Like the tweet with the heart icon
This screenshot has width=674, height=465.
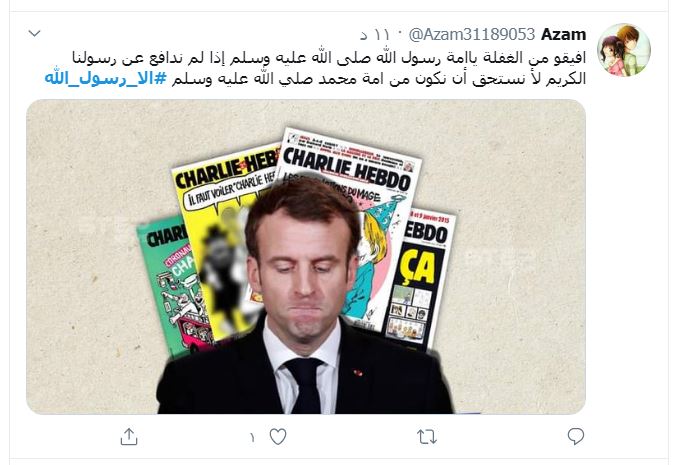(x=278, y=437)
